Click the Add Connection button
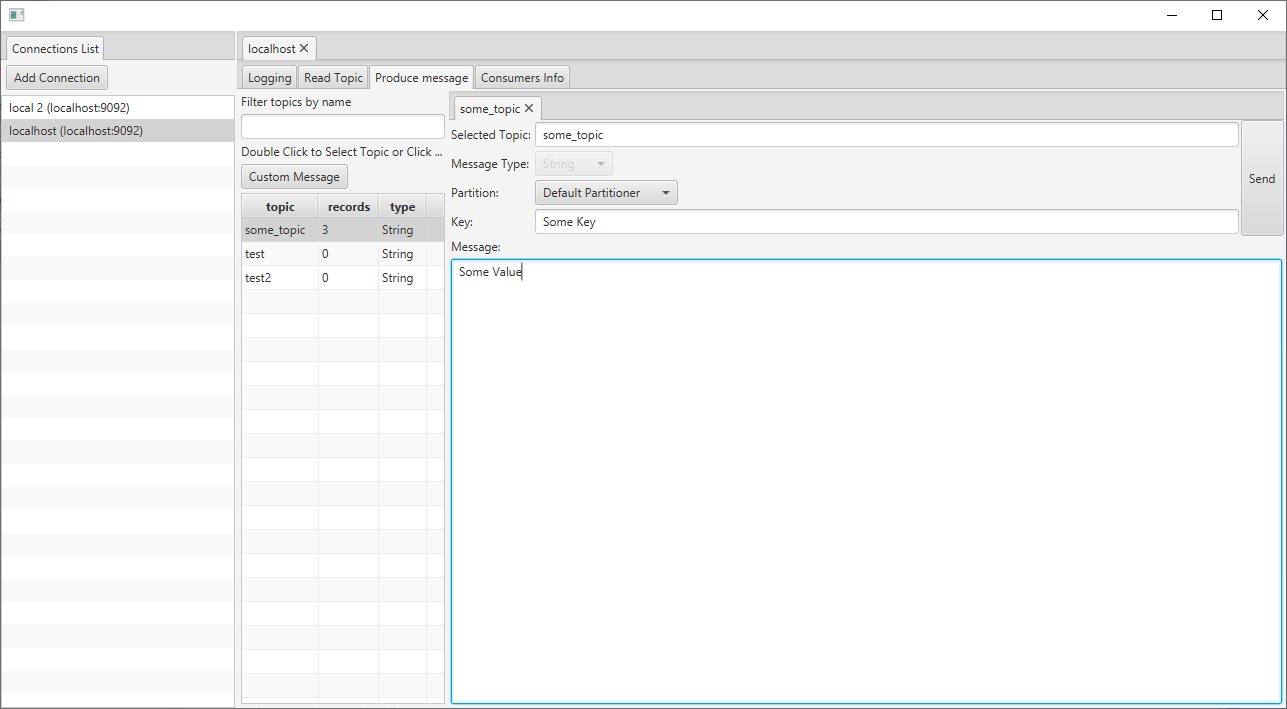 pyautogui.click(x=56, y=77)
